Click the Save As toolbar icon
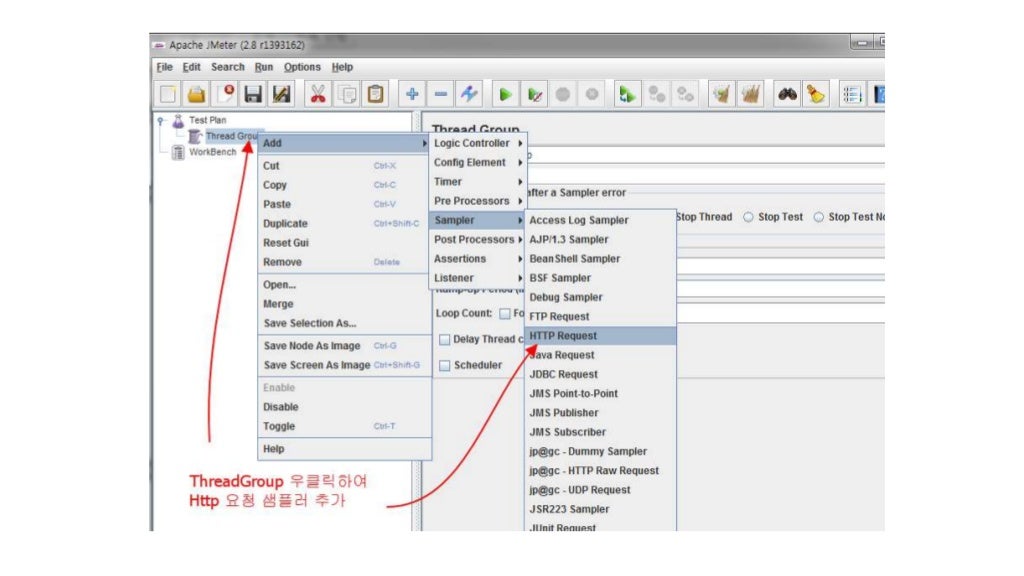Image resolution: width=1024 pixels, height=576 pixels. pos(282,95)
